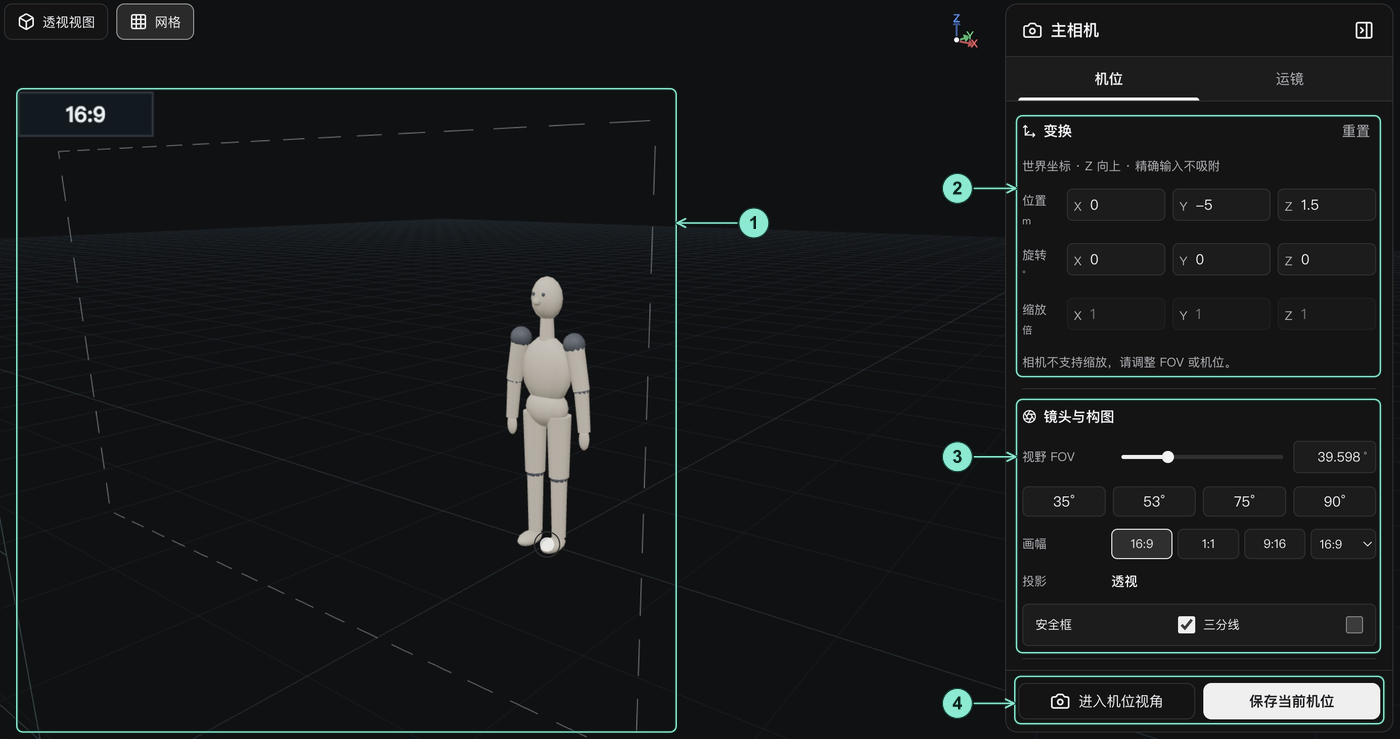Select the 9:16 aspect ratio button
Viewport: 1400px width, 739px height.
pyautogui.click(x=1274, y=544)
